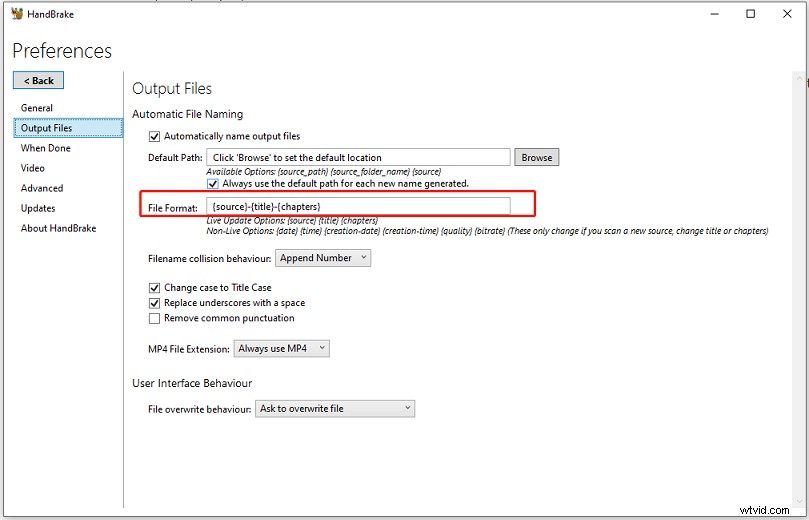Click the Automatic File Naming heading
Viewport: 809px width, 520px height.
click(187, 114)
